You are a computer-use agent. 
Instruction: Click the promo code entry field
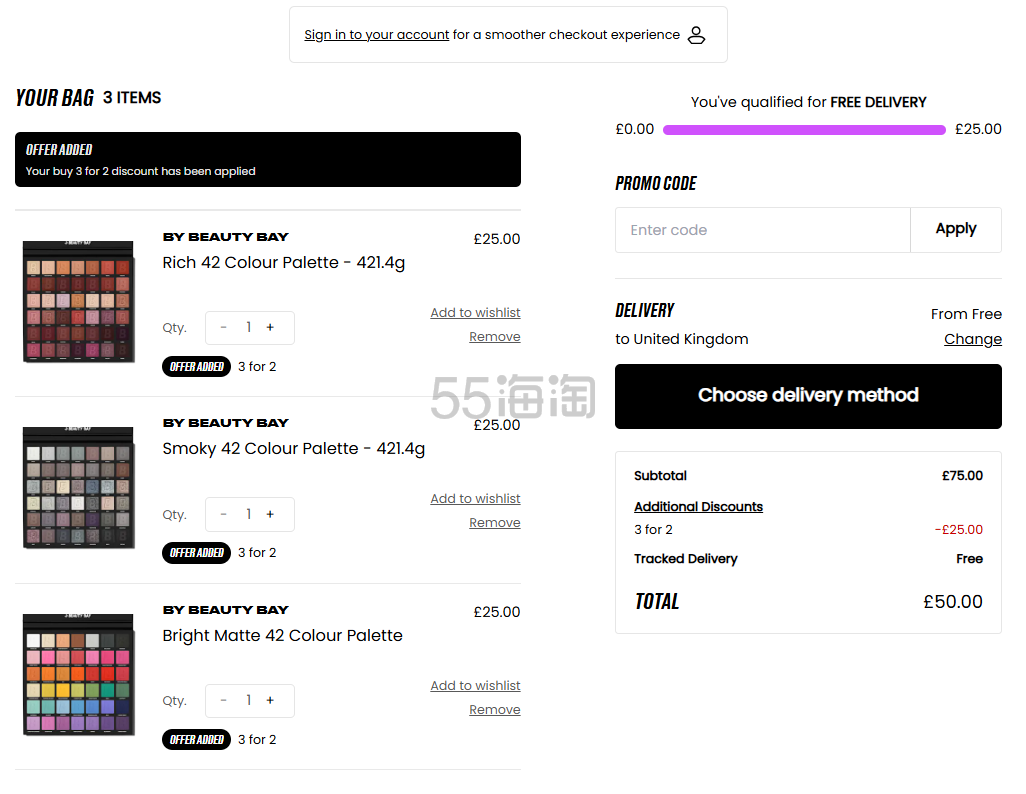pos(762,230)
